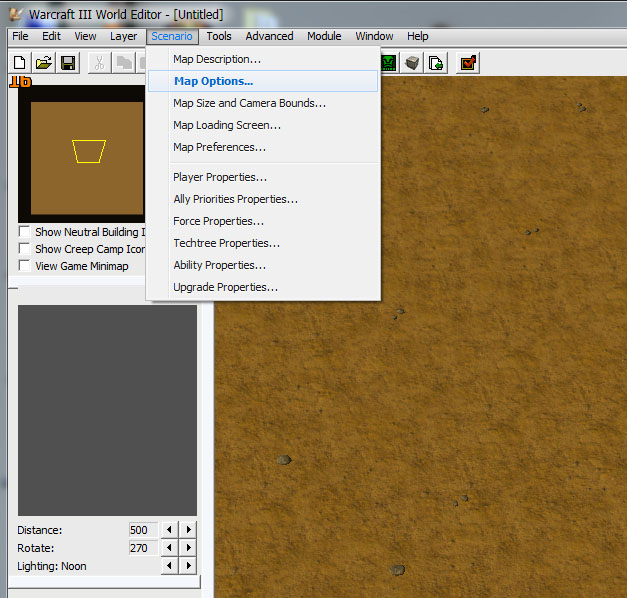Click the gray preview pane
Image resolution: width=627 pixels, height=598 pixels.
[107, 410]
